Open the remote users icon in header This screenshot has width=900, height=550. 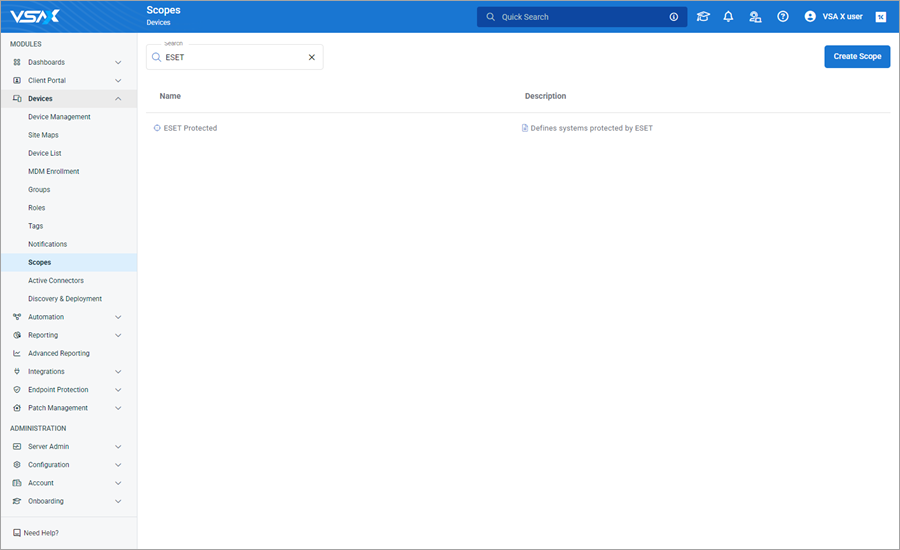tap(755, 17)
